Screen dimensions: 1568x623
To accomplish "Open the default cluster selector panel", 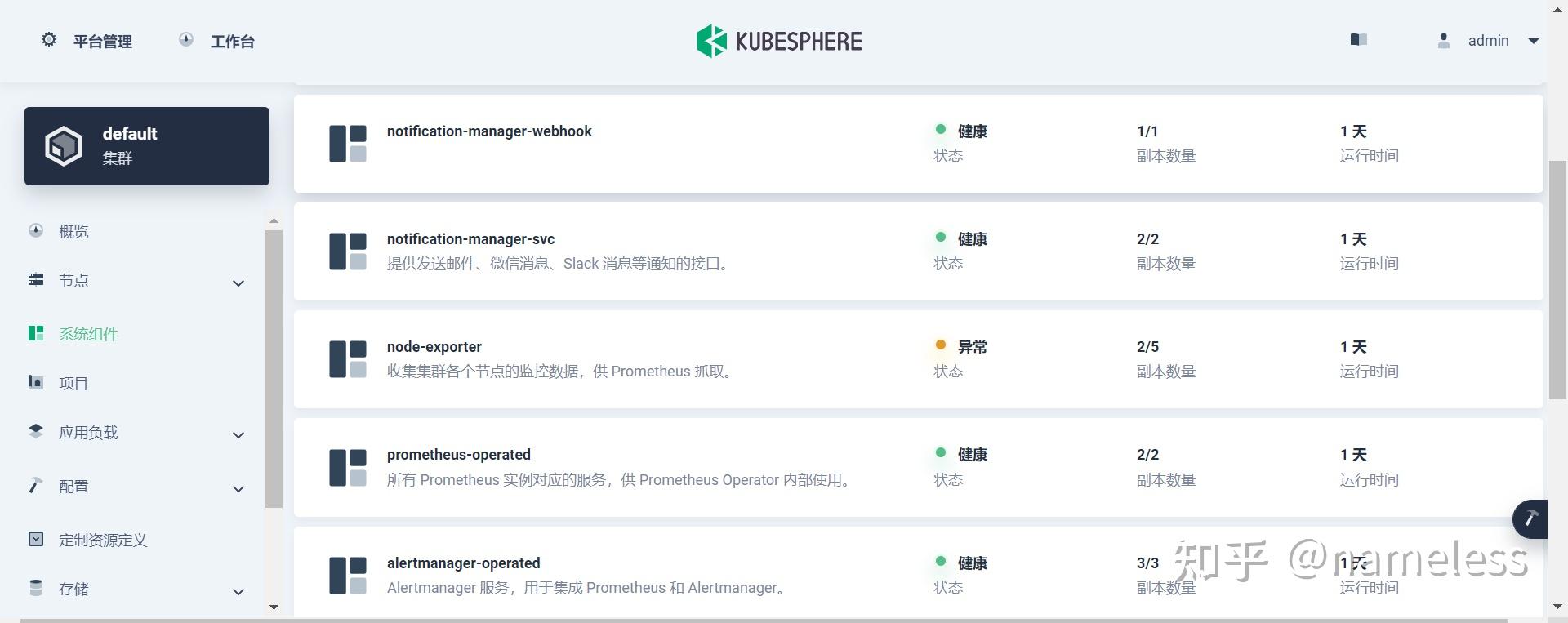I will coord(146,145).
